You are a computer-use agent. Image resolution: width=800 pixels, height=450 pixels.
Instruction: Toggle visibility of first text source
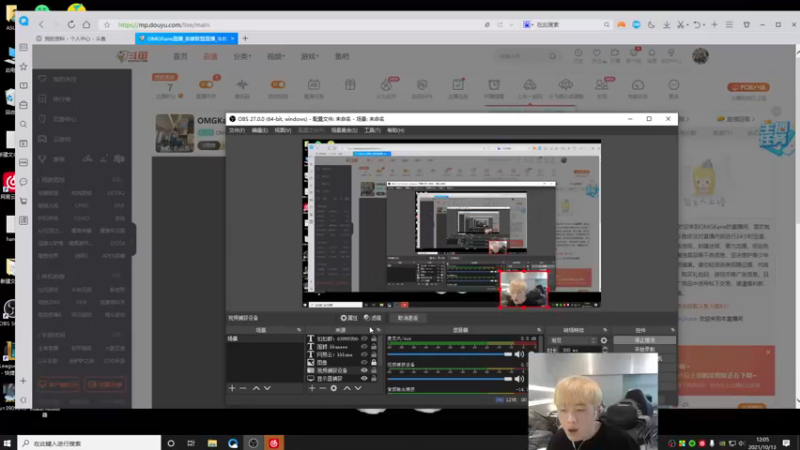tap(364, 338)
